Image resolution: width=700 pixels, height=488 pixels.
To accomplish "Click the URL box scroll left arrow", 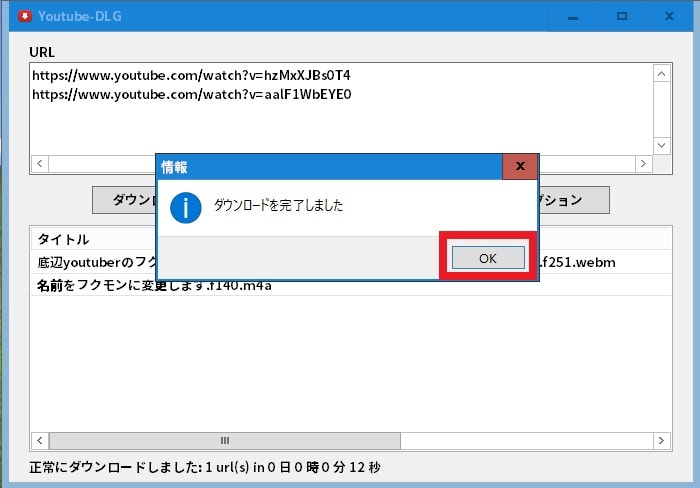I will pyautogui.click(x=40, y=164).
